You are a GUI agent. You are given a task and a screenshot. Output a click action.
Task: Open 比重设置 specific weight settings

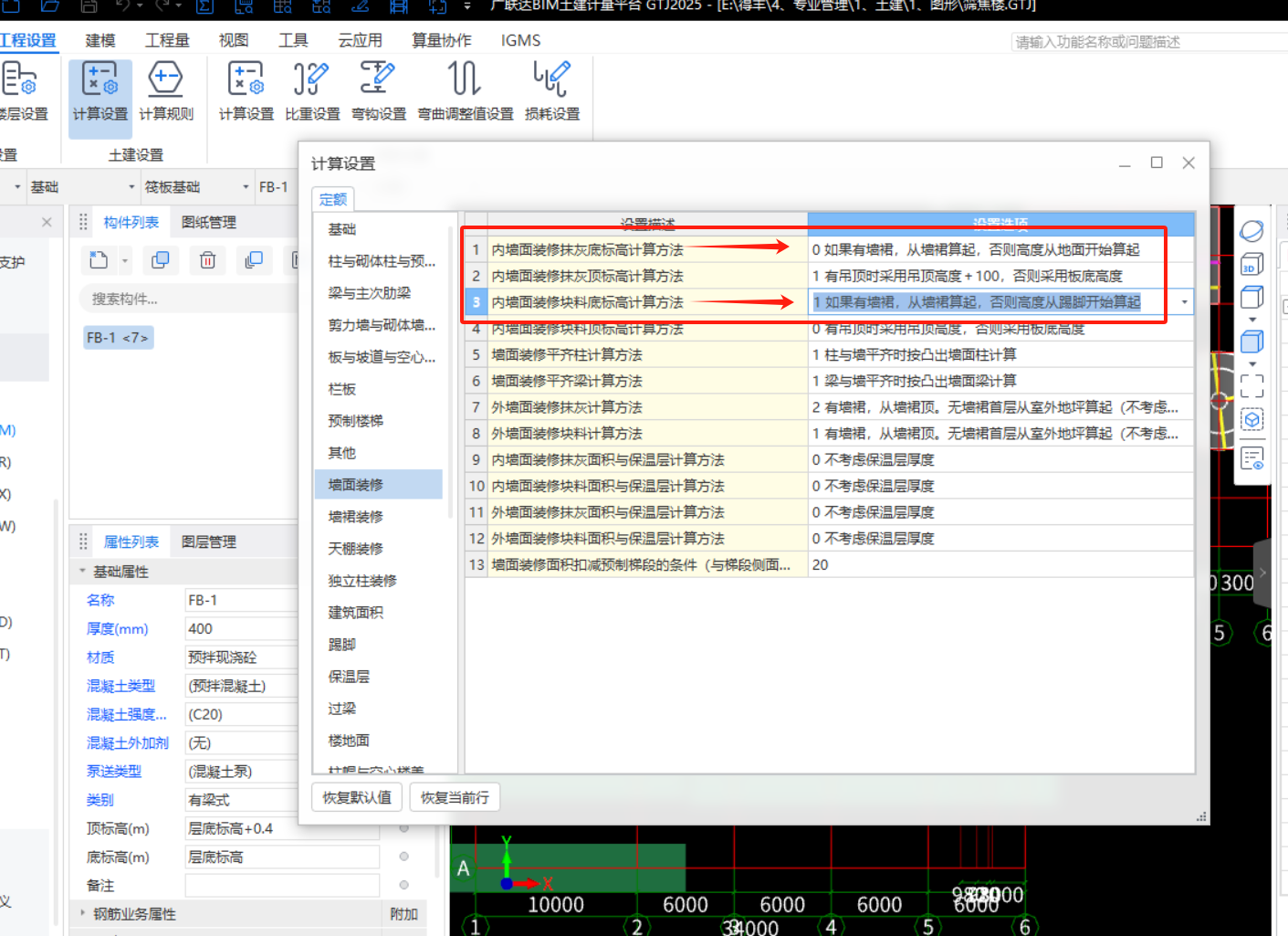point(312,91)
